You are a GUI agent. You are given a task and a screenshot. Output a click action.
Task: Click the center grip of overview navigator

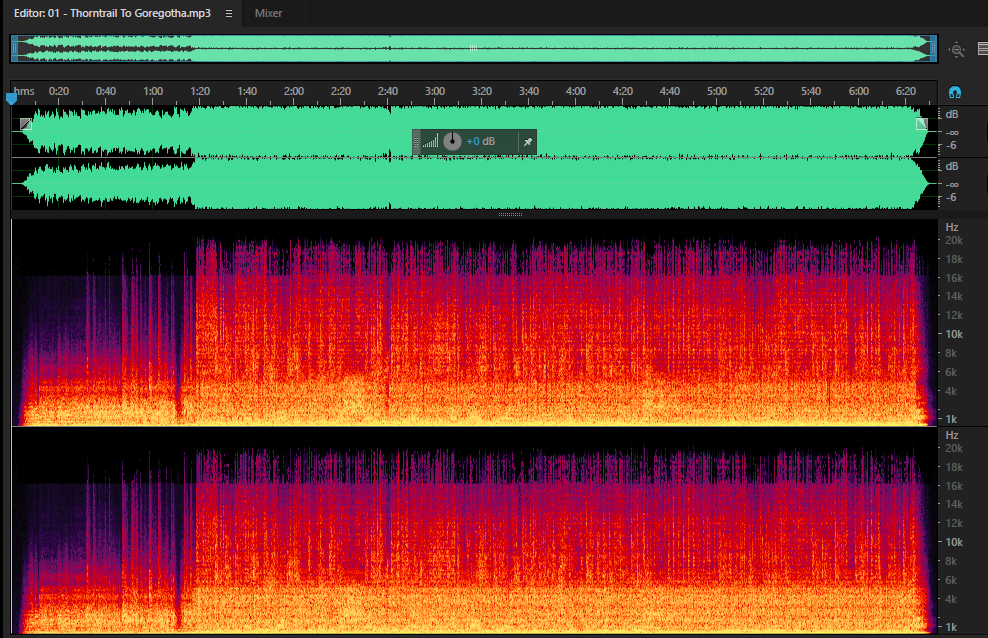click(x=473, y=48)
